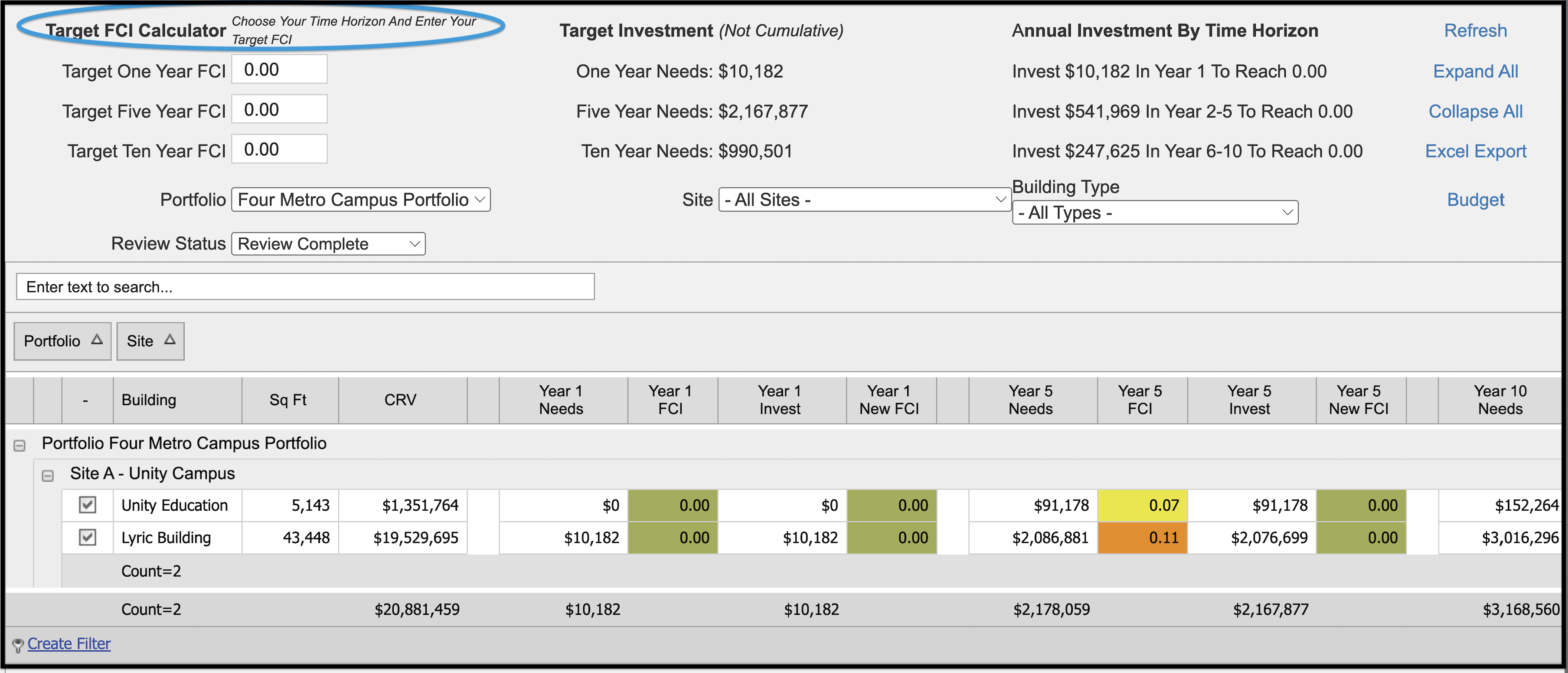Click the filter funnel icon beside Create Filter

click(x=18, y=645)
